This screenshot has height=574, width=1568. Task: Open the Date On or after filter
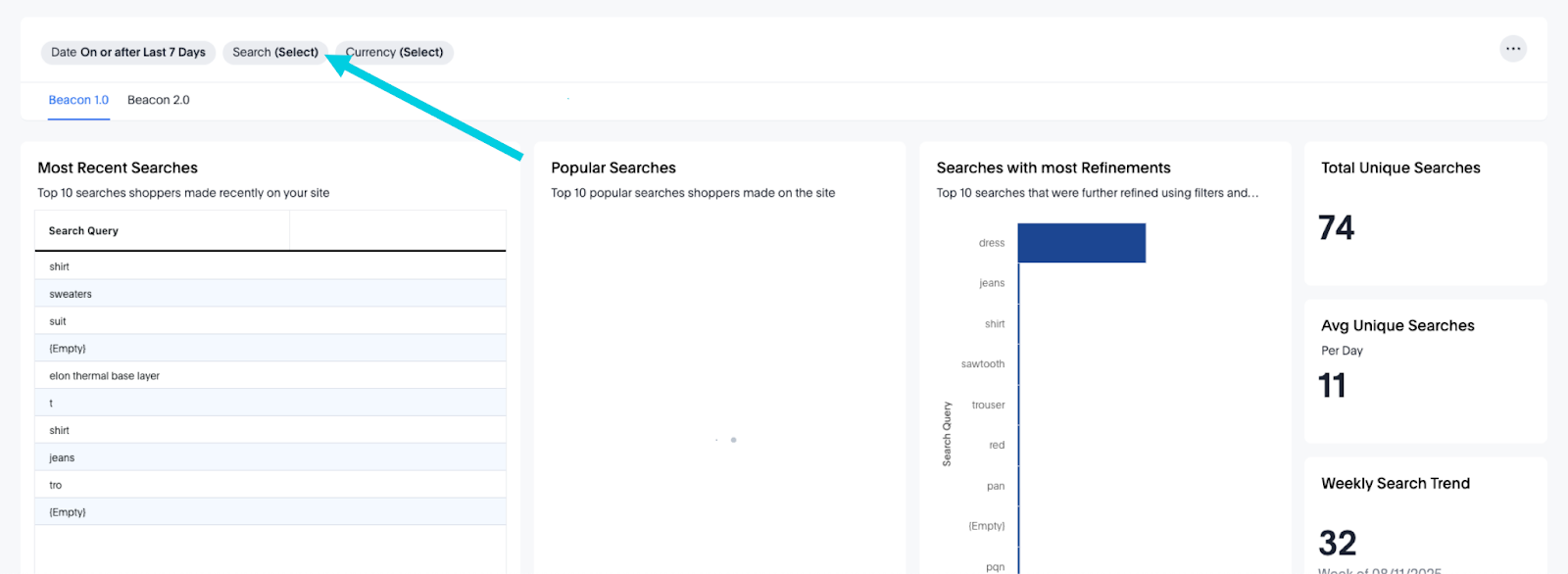pyautogui.click(x=128, y=53)
